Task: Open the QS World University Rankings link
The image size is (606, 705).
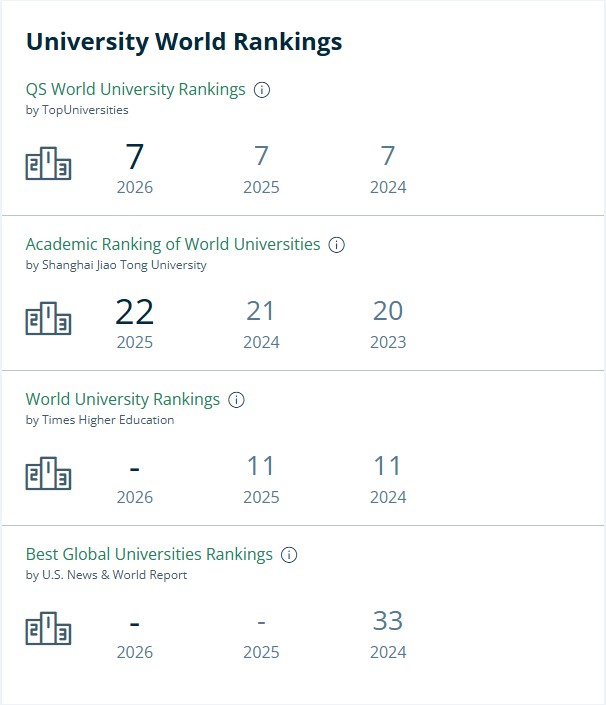Action: (x=136, y=89)
